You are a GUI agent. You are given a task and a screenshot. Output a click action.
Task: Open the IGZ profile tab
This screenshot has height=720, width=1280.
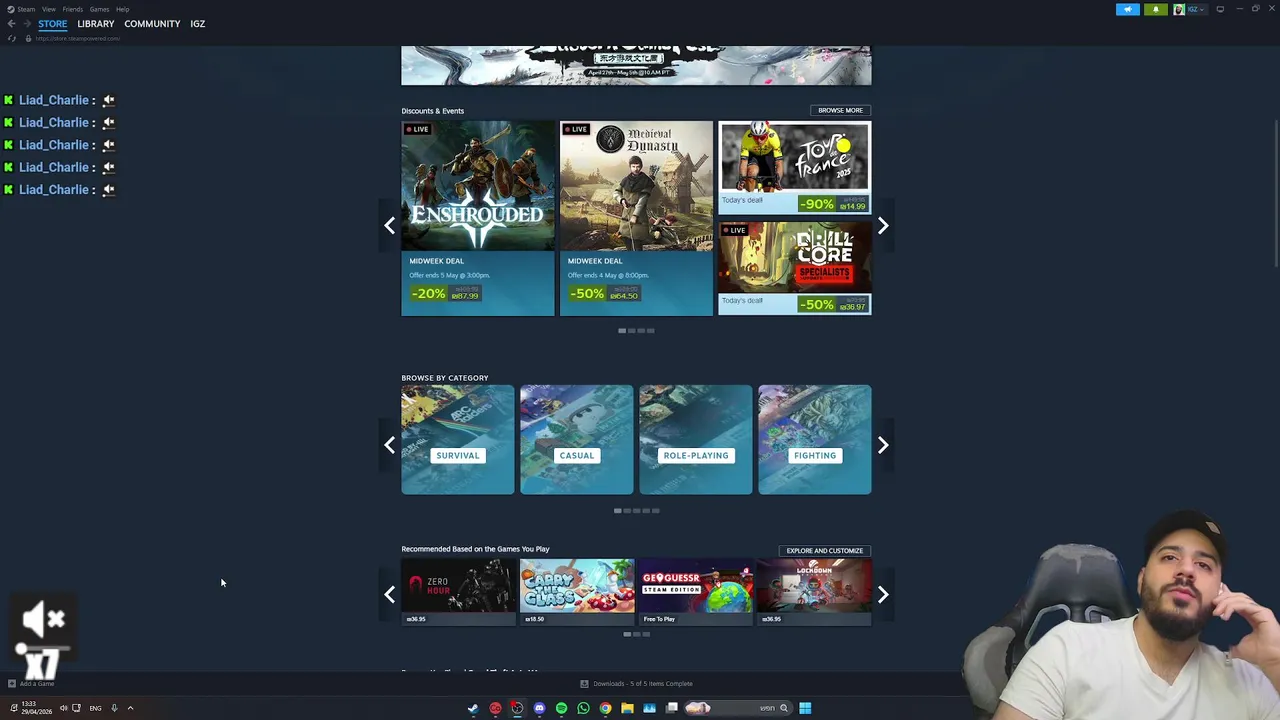[198, 24]
